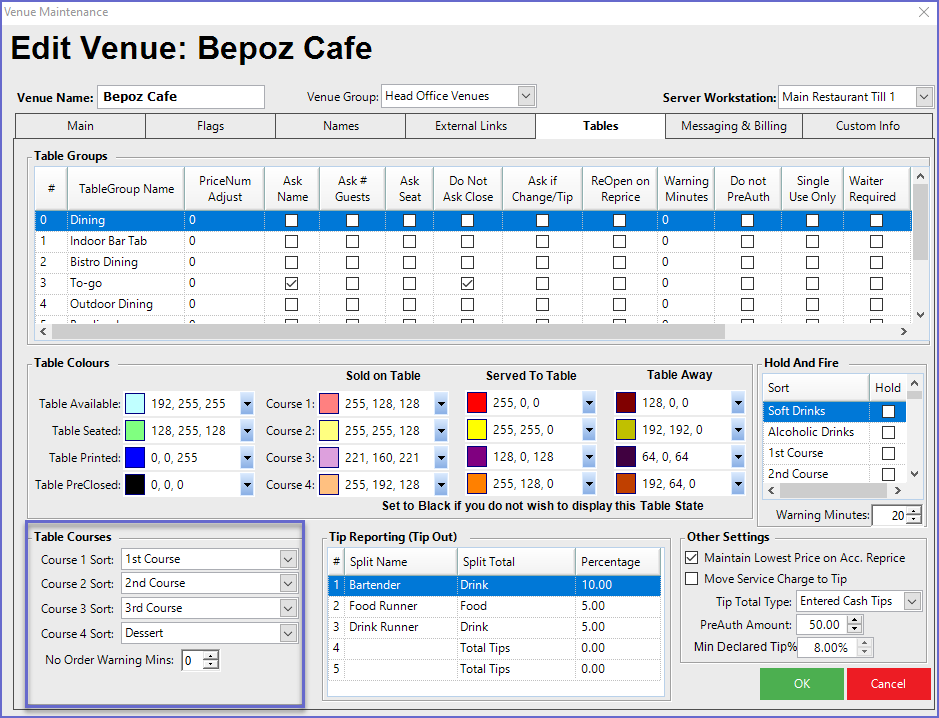
Task: Click the Table Seated green colour swatch
Action: point(135,431)
